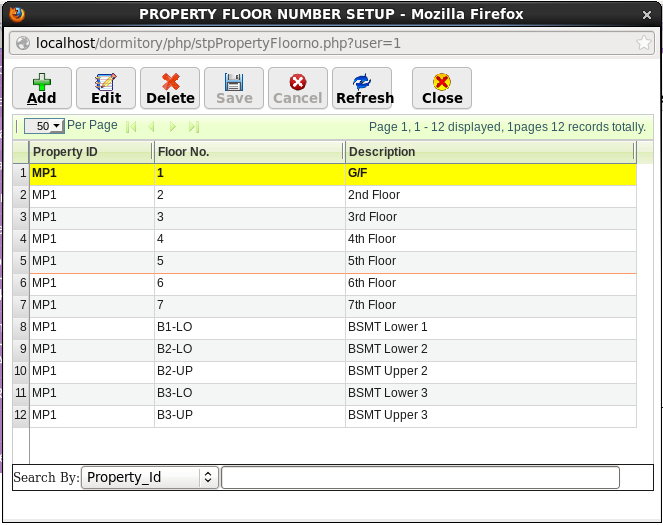Image resolution: width=663 pixels, height=525 pixels.
Task: Click the Edit record toolbar button
Action: click(106, 88)
